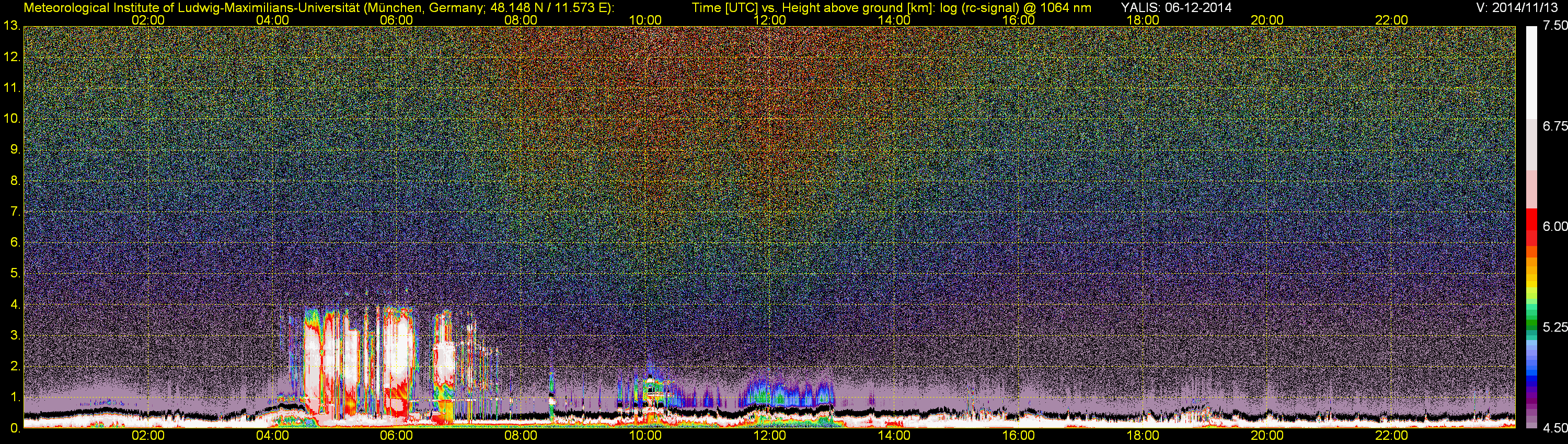Click the 1. km height axis label

[x=15, y=397]
